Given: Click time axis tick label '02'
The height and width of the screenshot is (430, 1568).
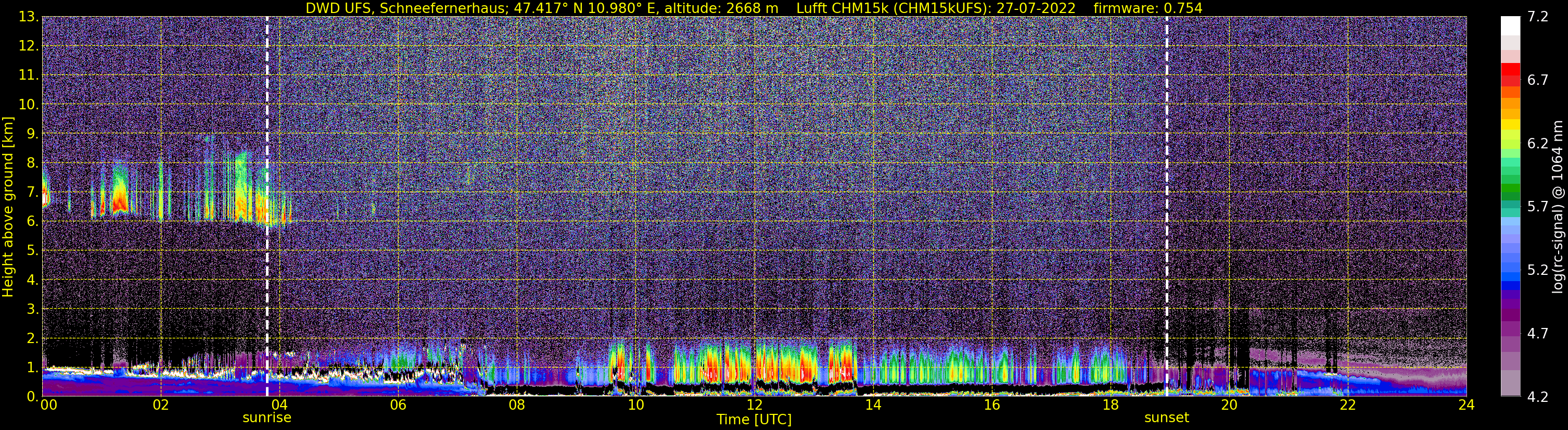Looking at the screenshot, I should click(161, 405).
